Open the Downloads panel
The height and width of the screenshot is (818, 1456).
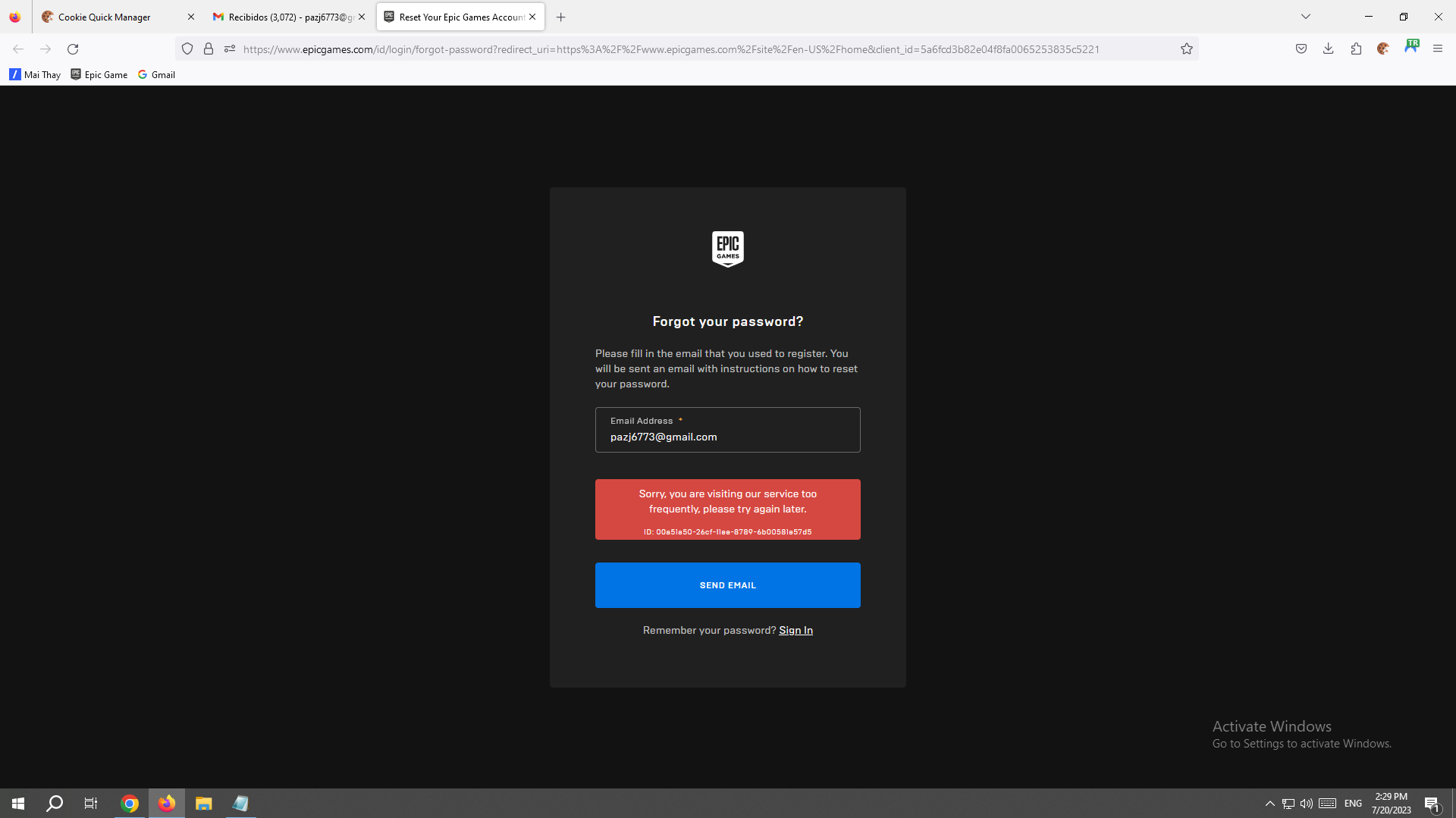(x=1329, y=49)
